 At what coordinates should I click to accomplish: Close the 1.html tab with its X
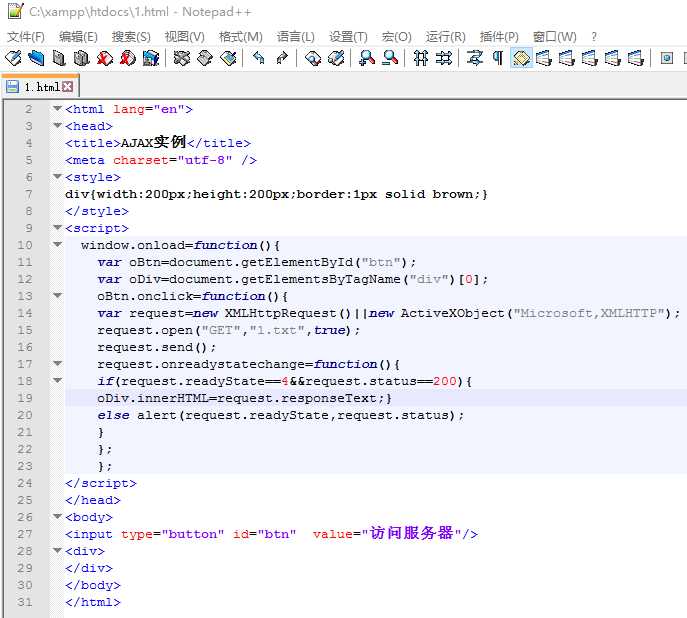[x=67, y=87]
